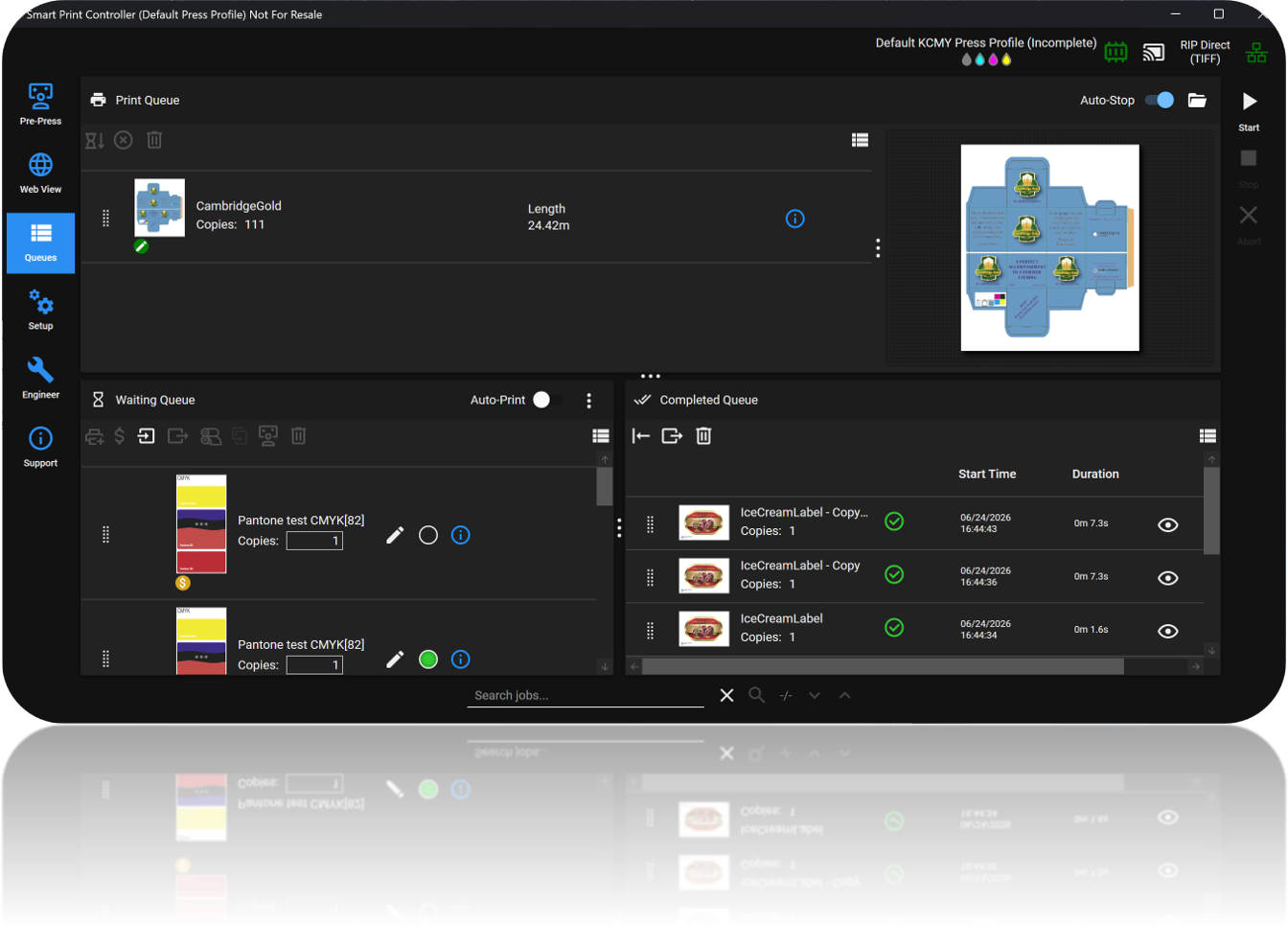The image size is (1288, 926).
Task: Click the CambridgeGold job thumbnail
Action: coord(159,207)
